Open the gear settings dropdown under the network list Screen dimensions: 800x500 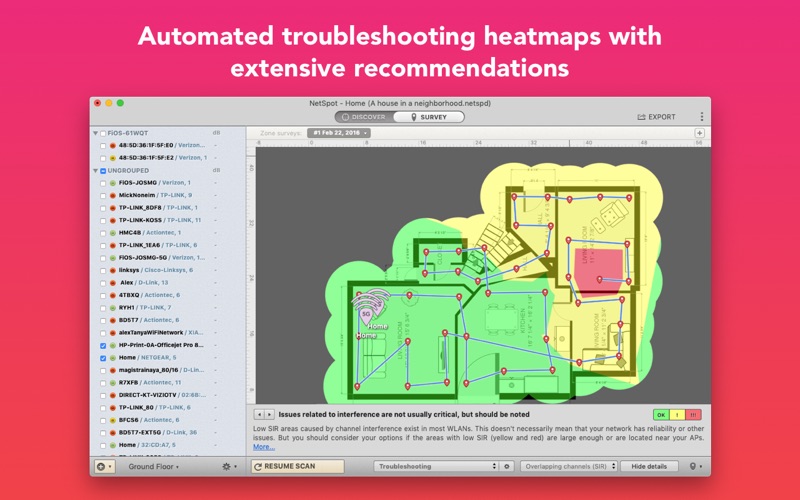pos(230,466)
